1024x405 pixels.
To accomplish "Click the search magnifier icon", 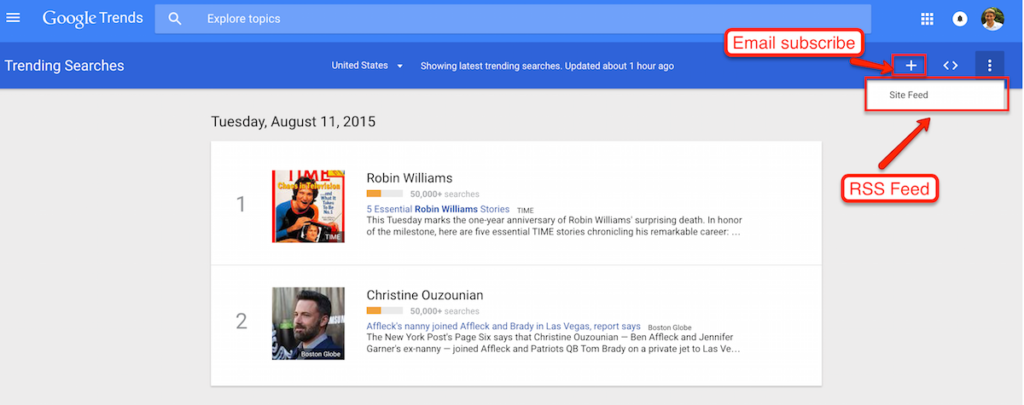I will 174,19.
